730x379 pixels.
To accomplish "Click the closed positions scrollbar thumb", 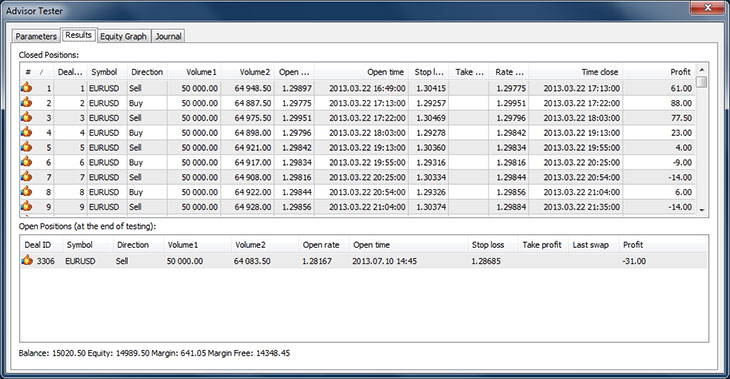I will (702, 82).
